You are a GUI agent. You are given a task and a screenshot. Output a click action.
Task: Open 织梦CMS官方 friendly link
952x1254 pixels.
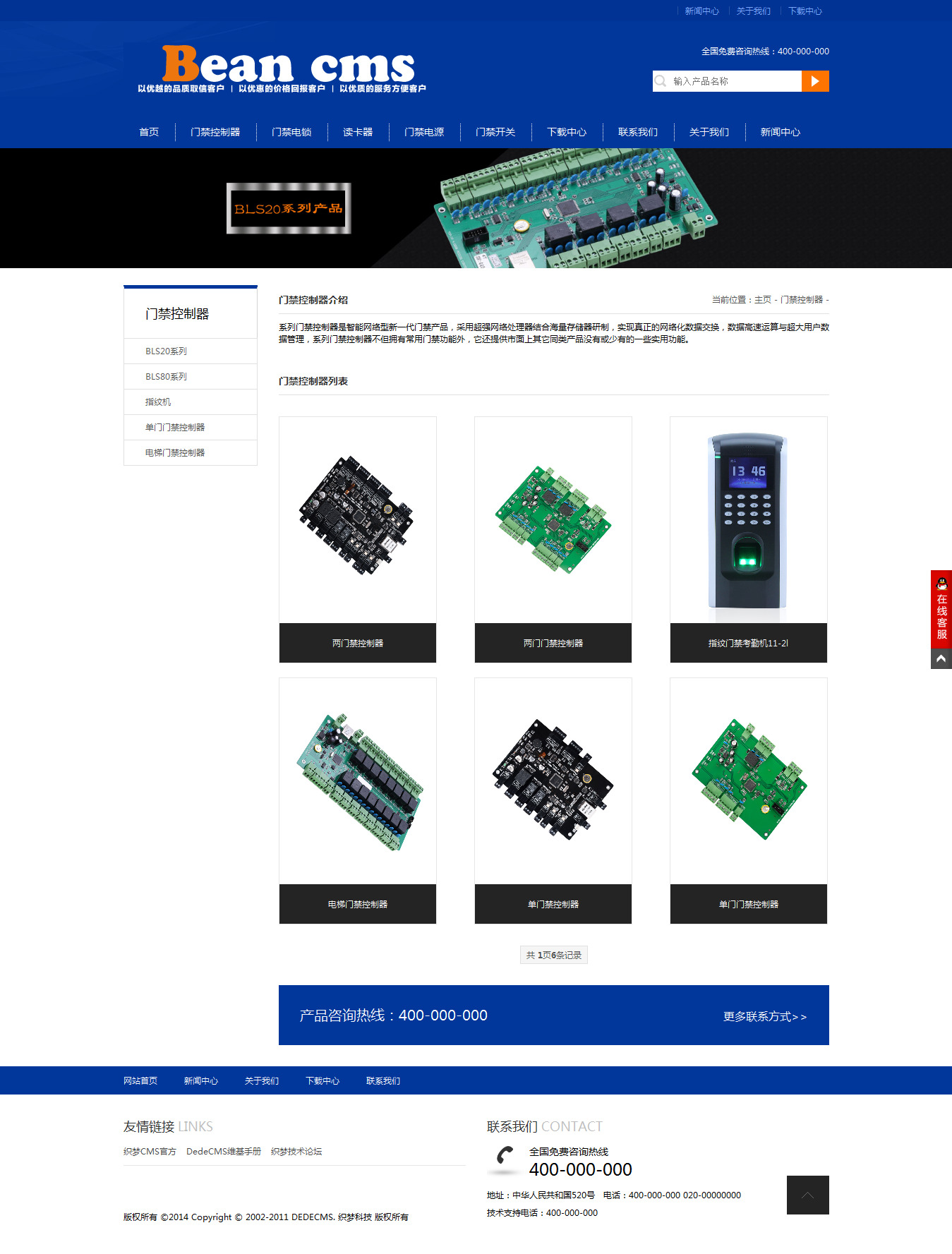[150, 1152]
